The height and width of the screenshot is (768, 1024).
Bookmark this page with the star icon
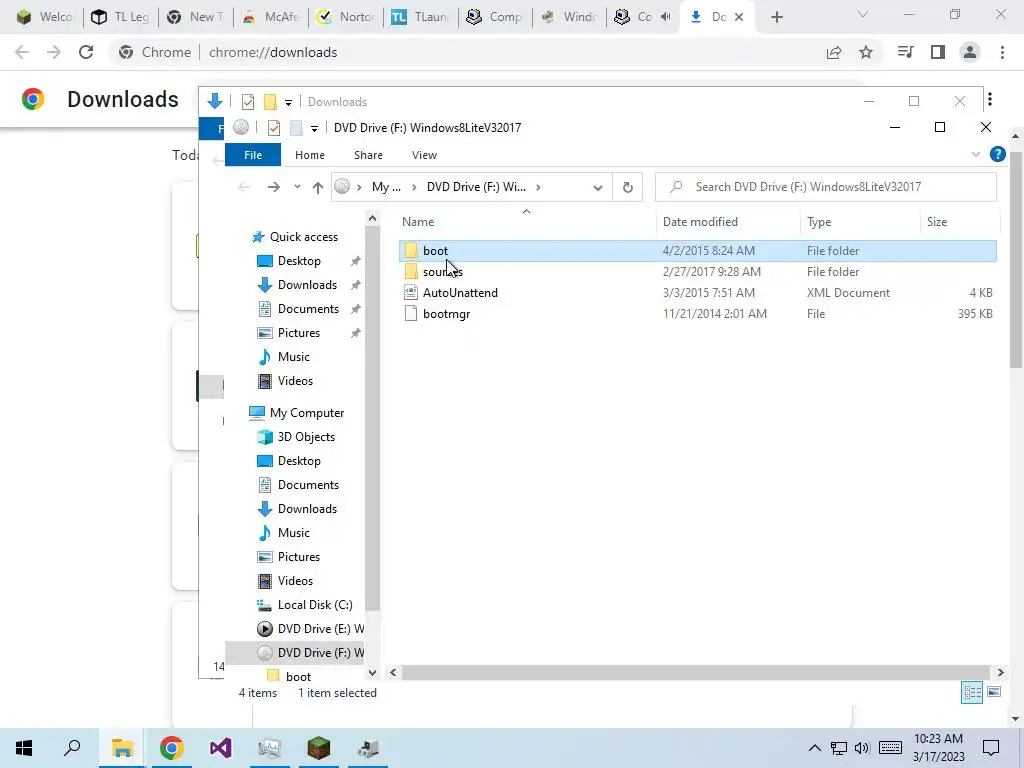(866, 52)
